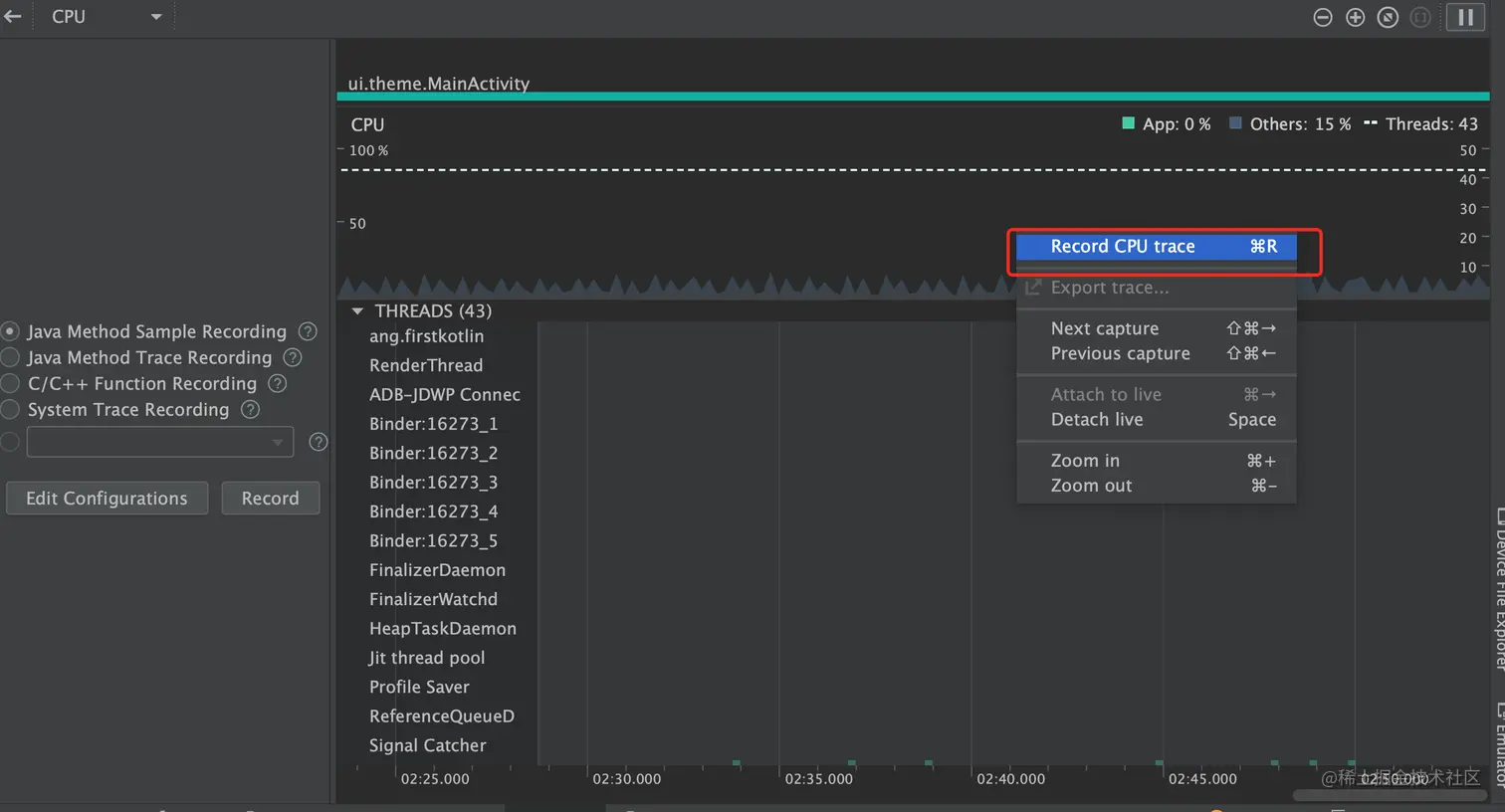Click the zoom in timeline icon
The image size is (1505, 812).
tap(1355, 17)
